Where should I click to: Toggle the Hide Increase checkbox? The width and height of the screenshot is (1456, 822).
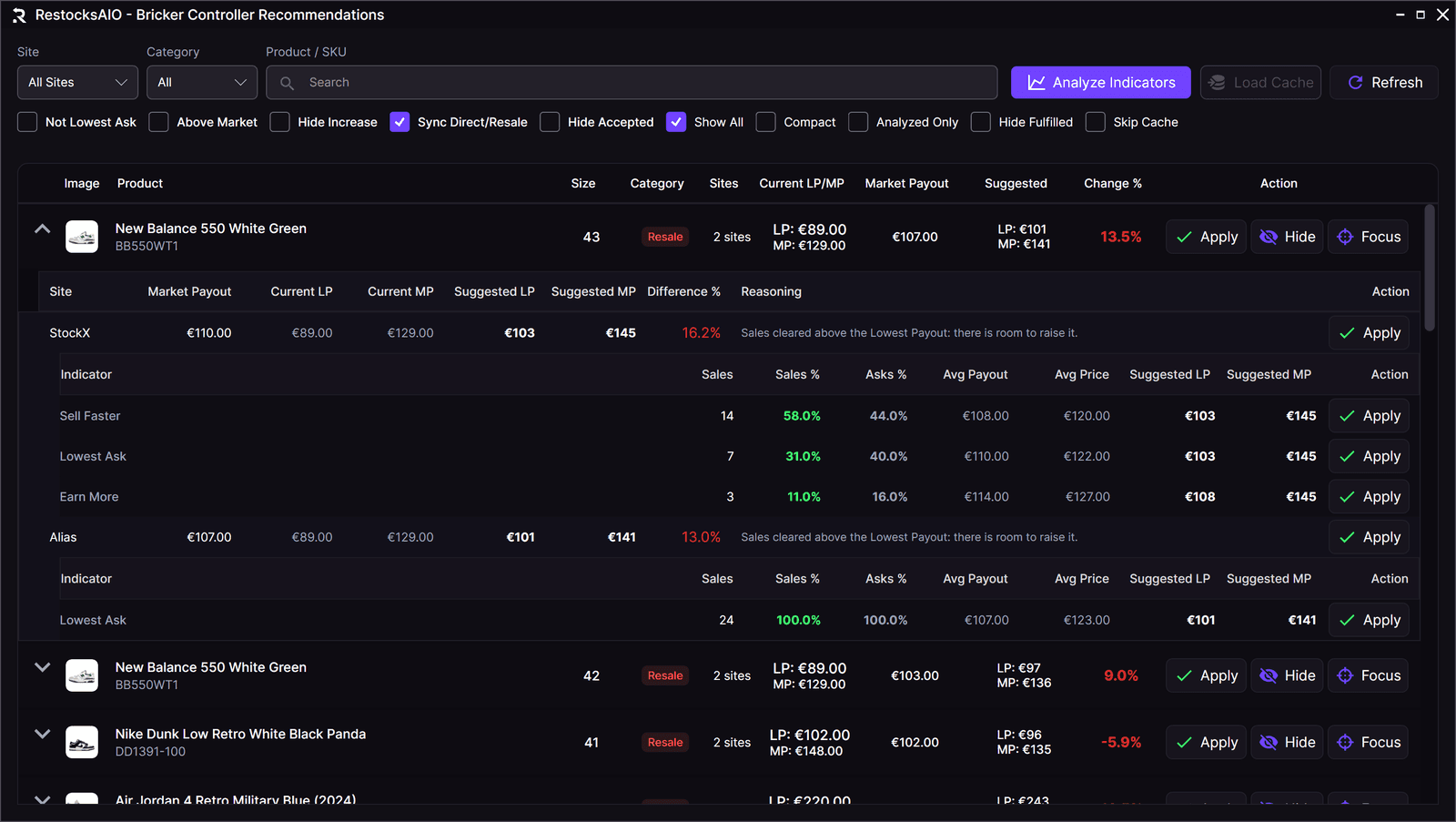(x=280, y=122)
